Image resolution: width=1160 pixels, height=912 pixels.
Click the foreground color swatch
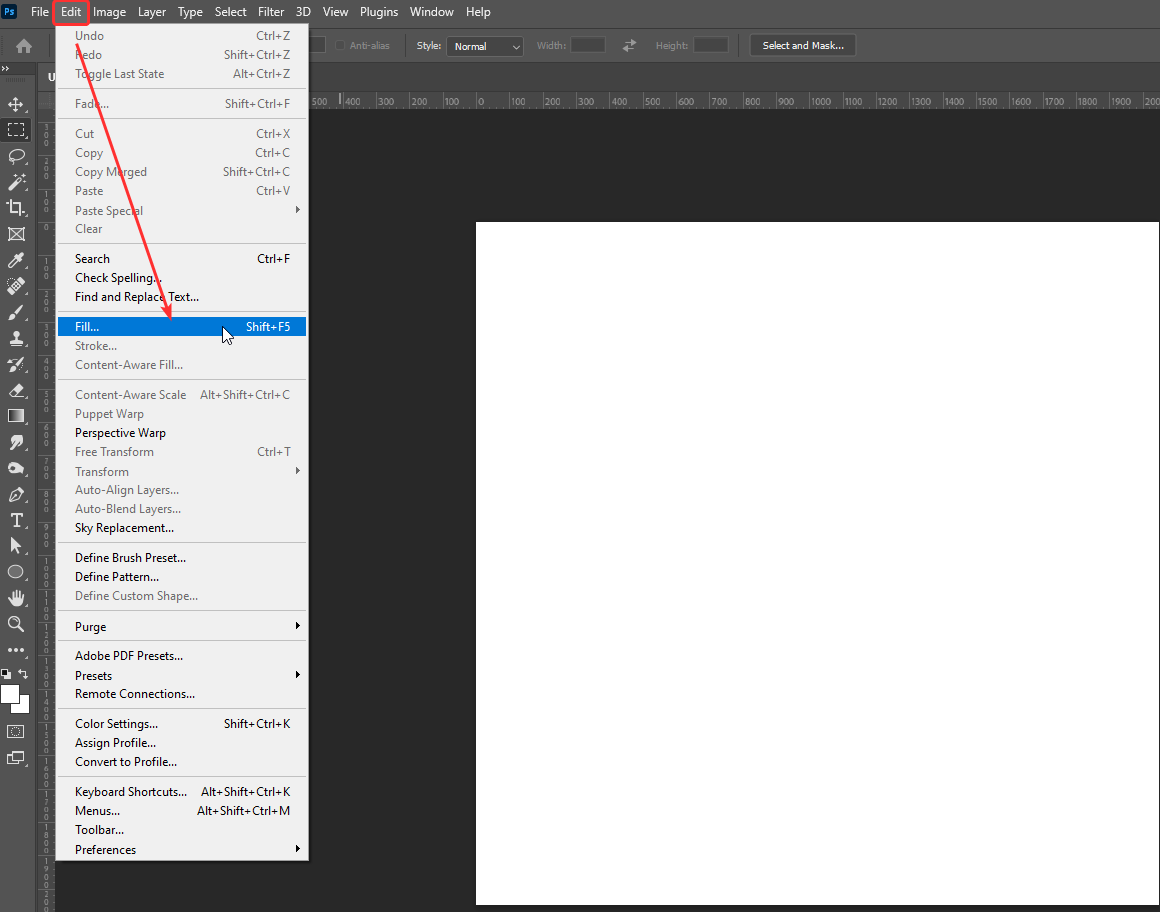coord(10,694)
